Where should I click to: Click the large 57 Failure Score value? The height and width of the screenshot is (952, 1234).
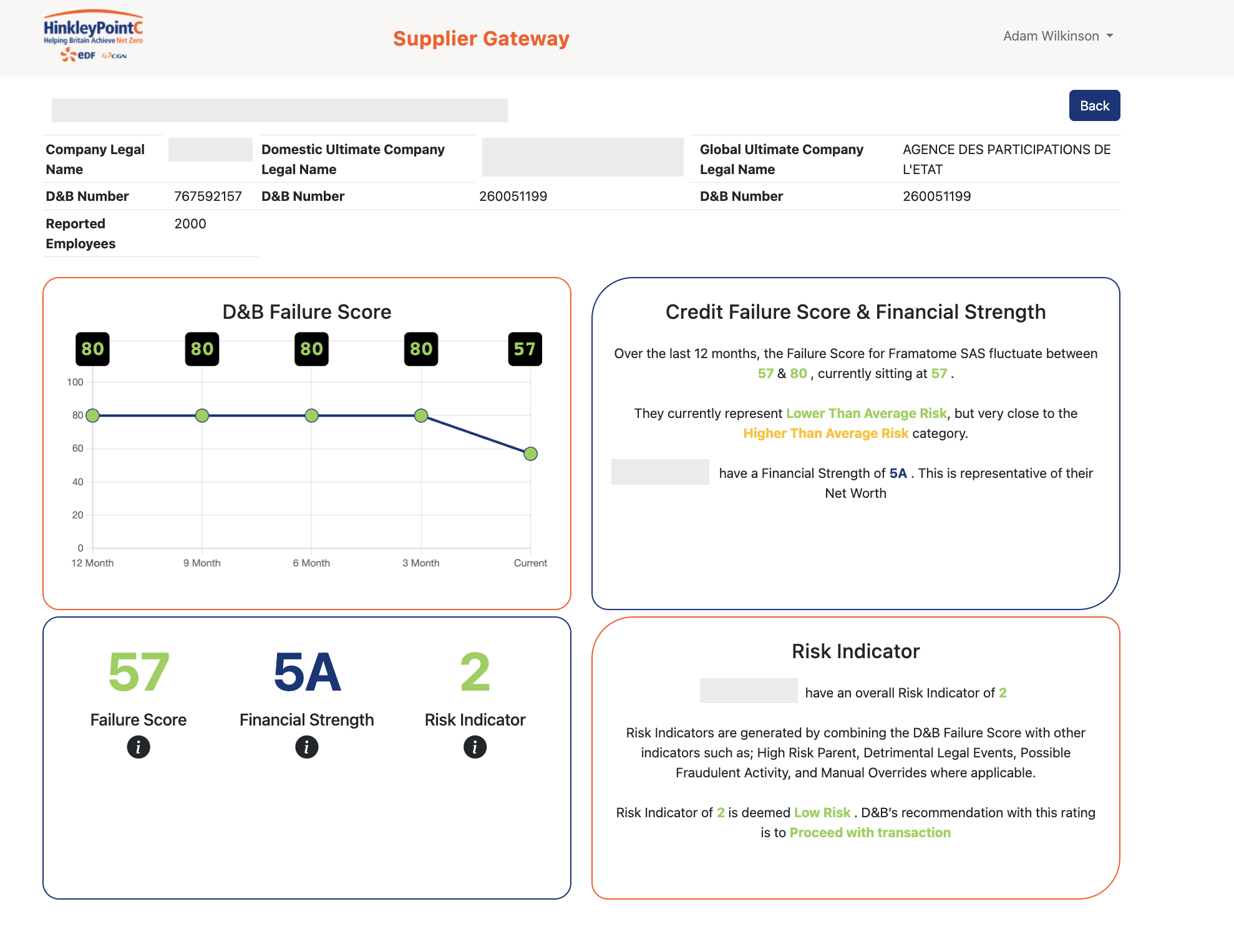coord(138,673)
